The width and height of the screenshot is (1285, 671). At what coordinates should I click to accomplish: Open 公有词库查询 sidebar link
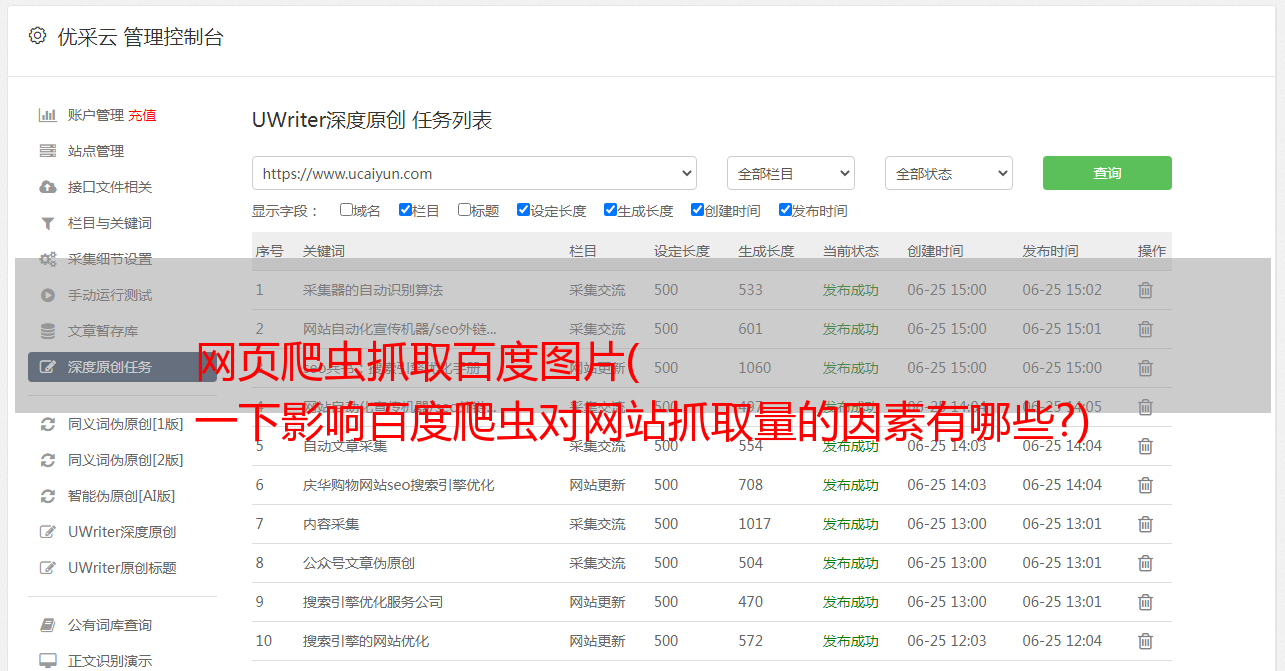[x=110, y=625]
